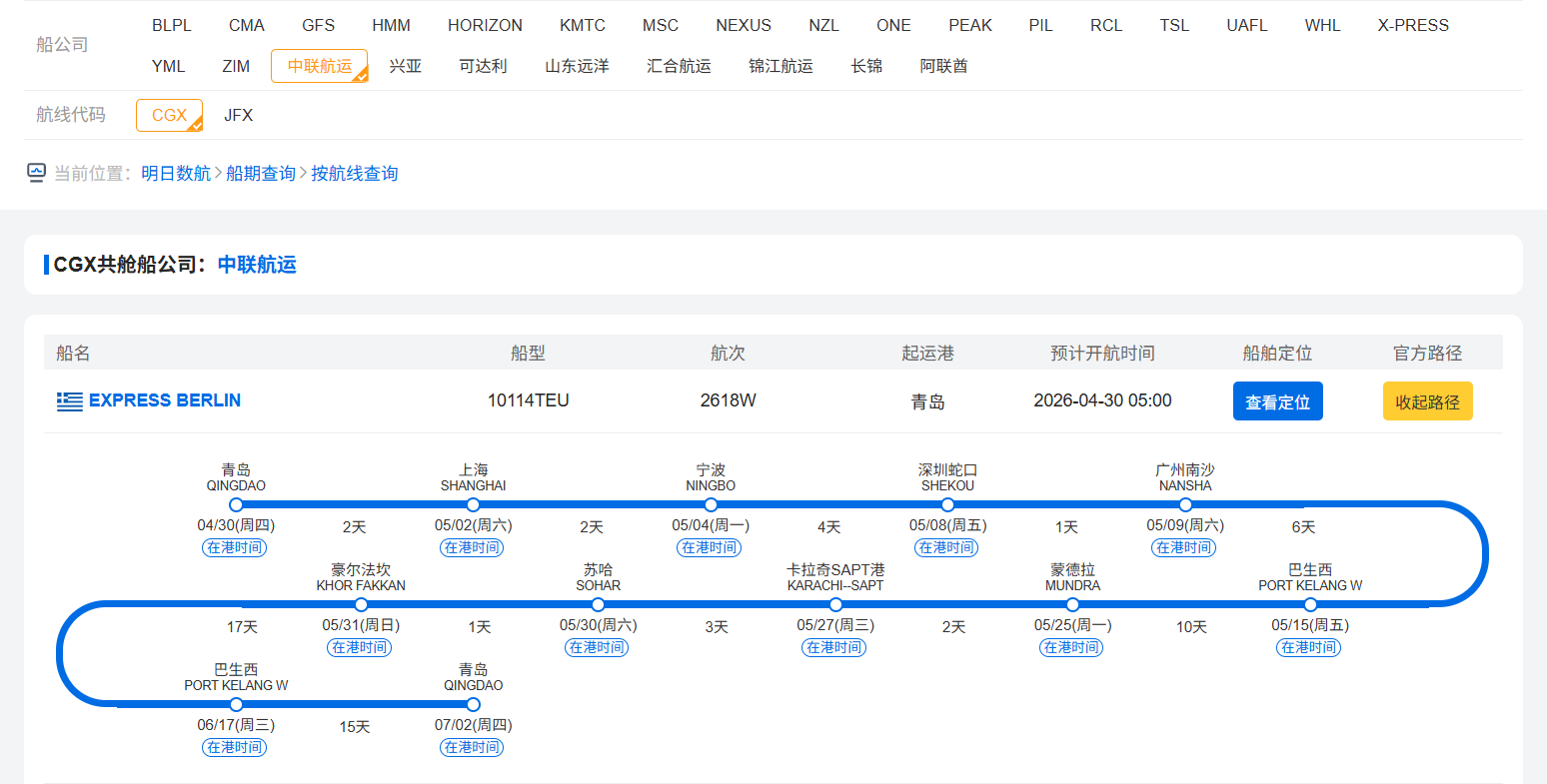Image resolution: width=1547 pixels, height=784 pixels.
Task: Open 中联航运 link in CGX header
Action: (257, 265)
